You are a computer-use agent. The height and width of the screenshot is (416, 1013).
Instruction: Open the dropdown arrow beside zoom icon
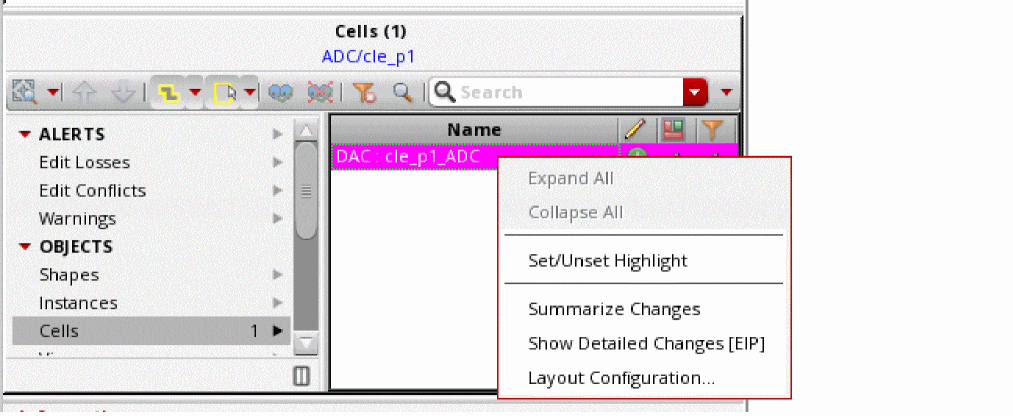pos(53,93)
